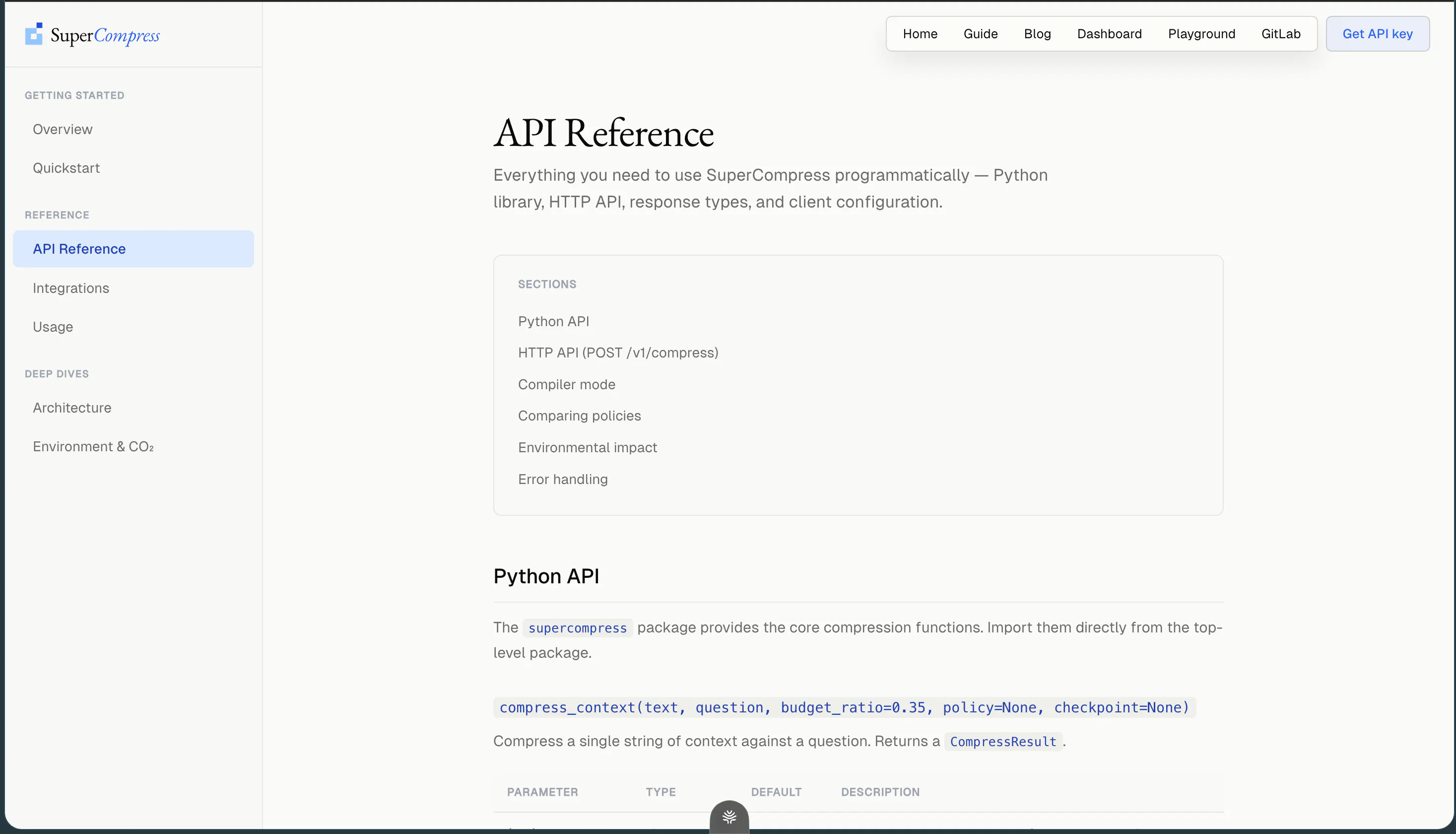Click the Get API key button
Screen dimensions: 1456x834
1377,34
